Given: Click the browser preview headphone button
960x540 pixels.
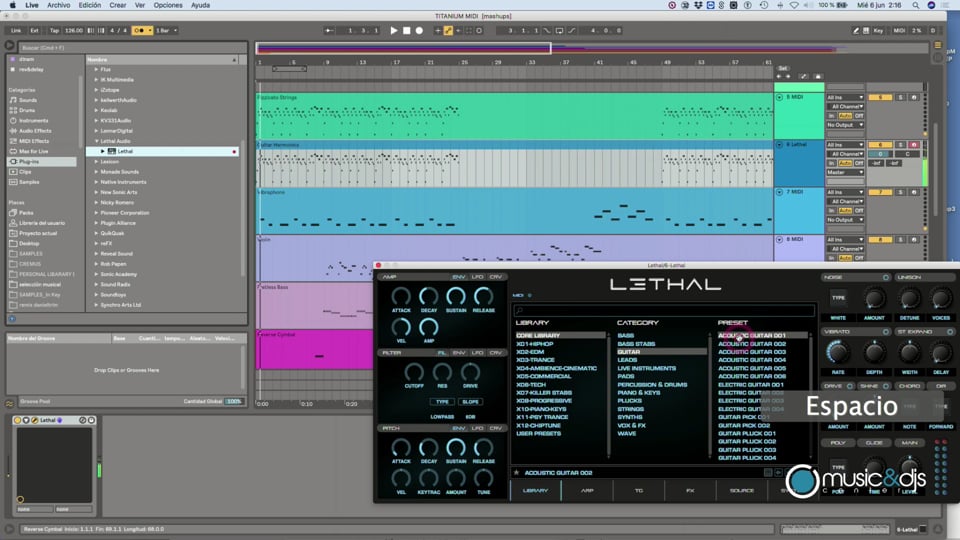Looking at the screenshot, I should pos(12,318).
